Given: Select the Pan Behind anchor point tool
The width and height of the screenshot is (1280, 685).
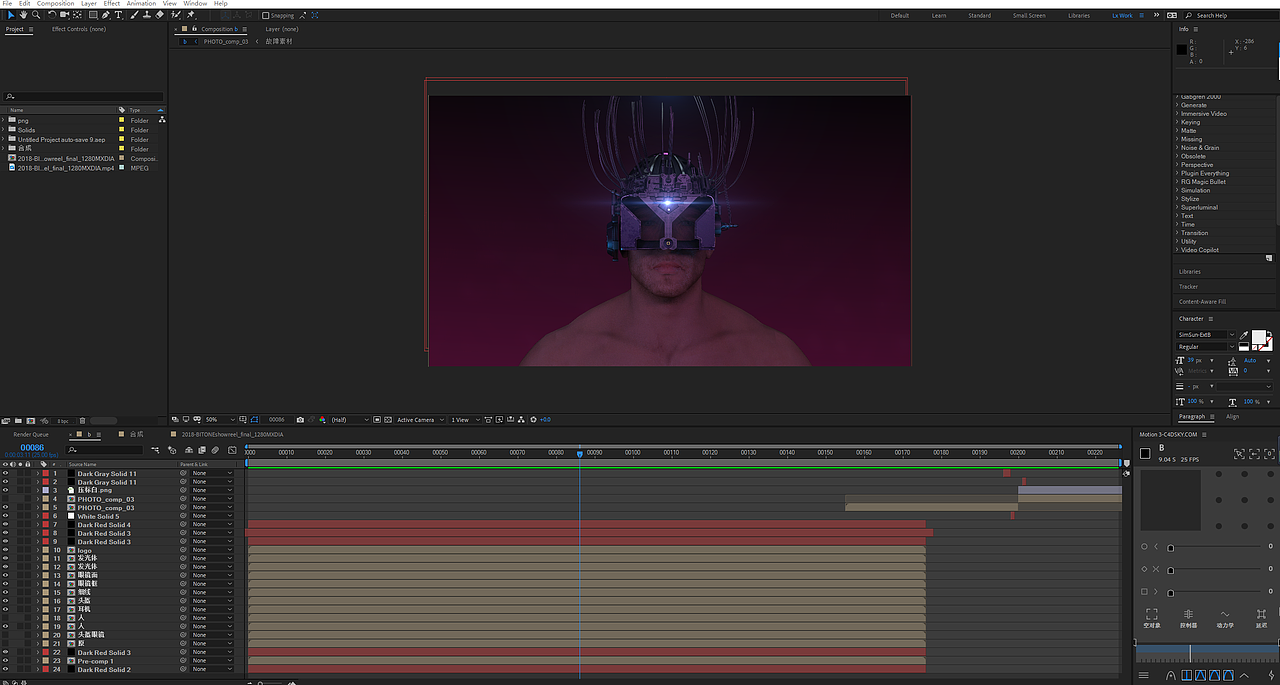Looking at the screenshot, I should pyautogui.click(x=77, y=15).
